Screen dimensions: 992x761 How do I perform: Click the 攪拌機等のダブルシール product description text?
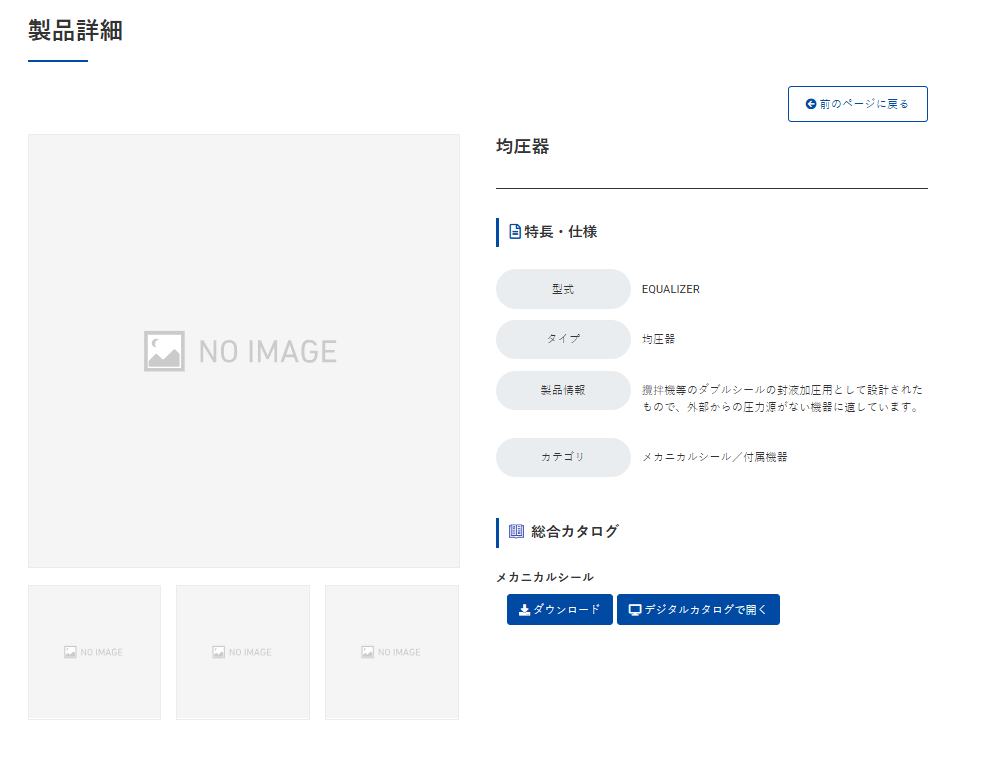(782, 398)
